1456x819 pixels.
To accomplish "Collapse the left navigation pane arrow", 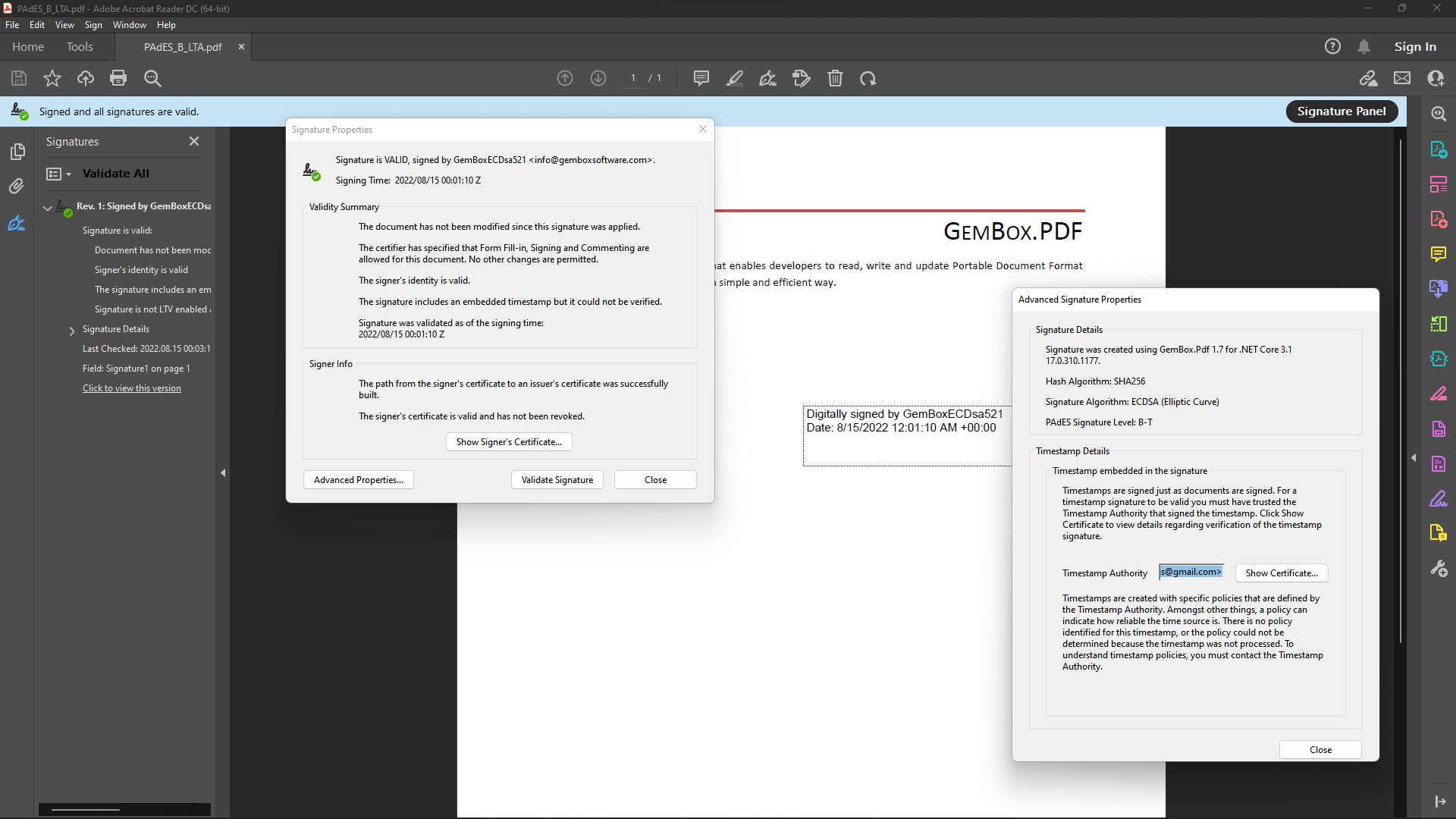I will pos(223,472).
